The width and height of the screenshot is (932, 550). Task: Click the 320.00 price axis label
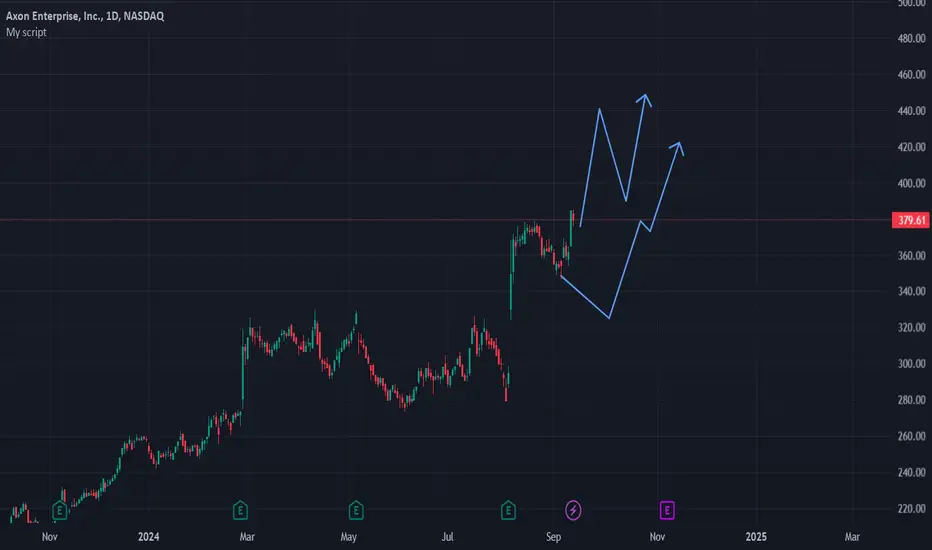click(911, 328)
